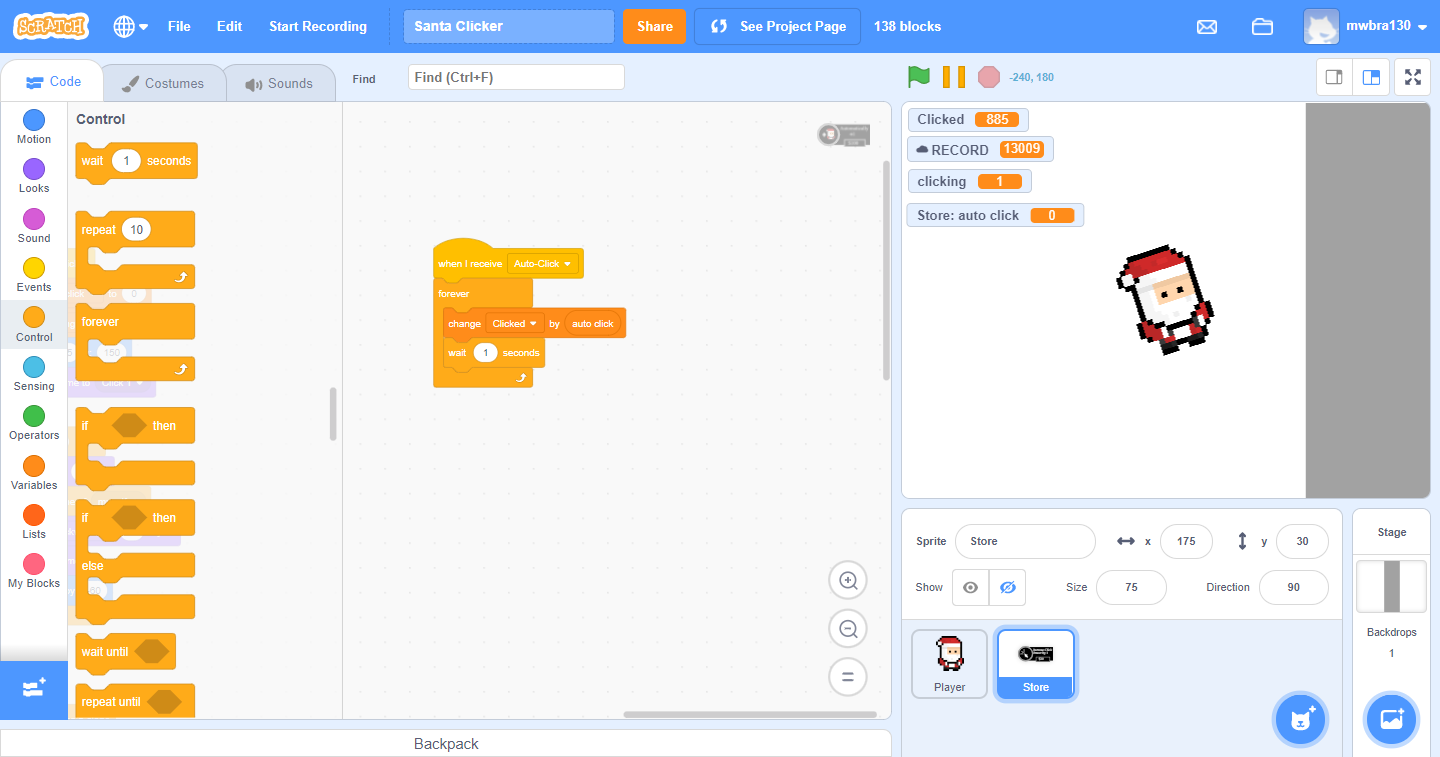The width and height of the screenshot is (1440, 757).
Task: Click the wait 1 seconds palette block
Action: click(x=137, y=162)
